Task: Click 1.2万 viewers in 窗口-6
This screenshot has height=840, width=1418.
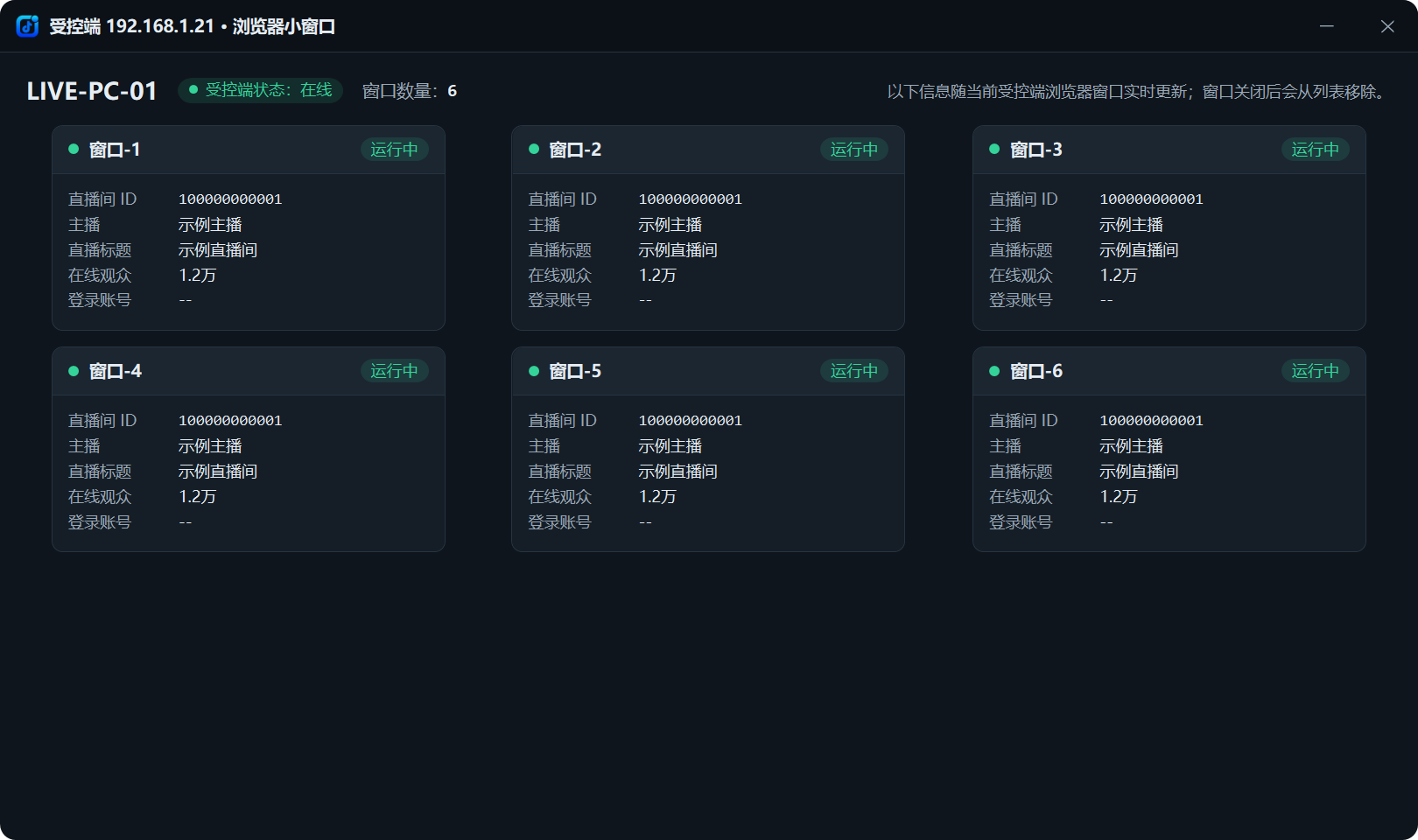Action: tap(1120, 497)
